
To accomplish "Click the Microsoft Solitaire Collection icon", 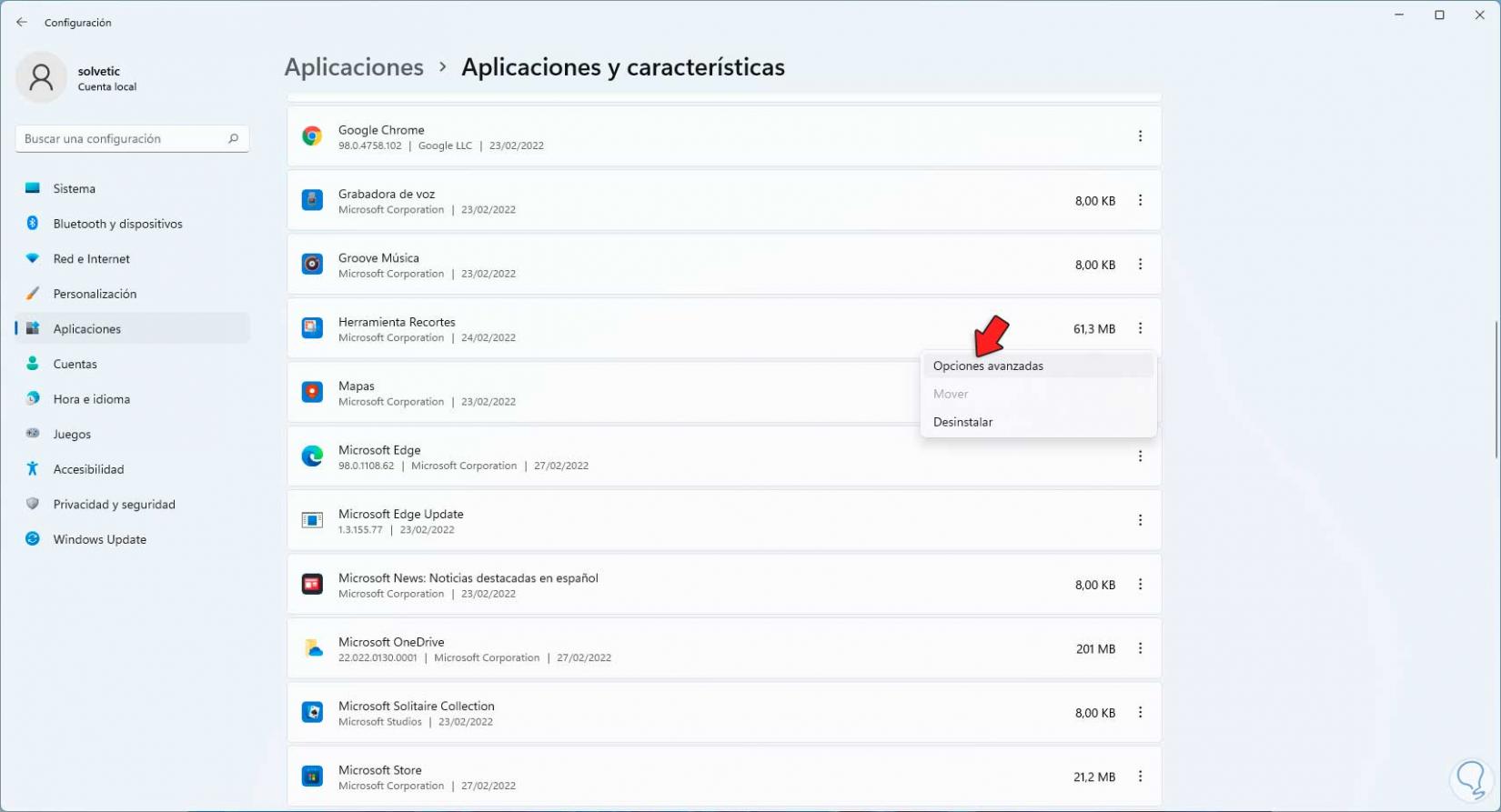I will [312, 712].
